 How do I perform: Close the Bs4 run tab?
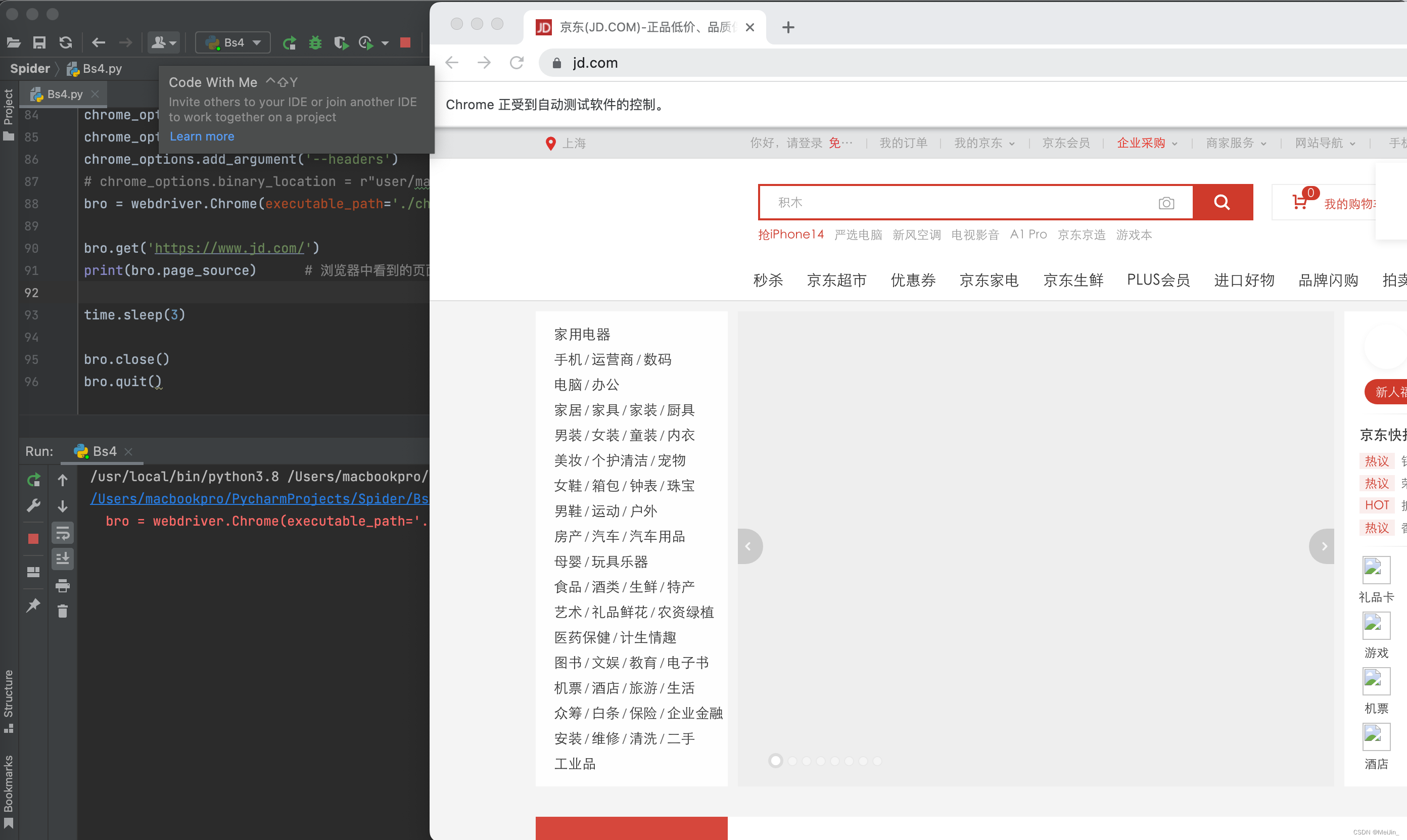coord(128,451)
